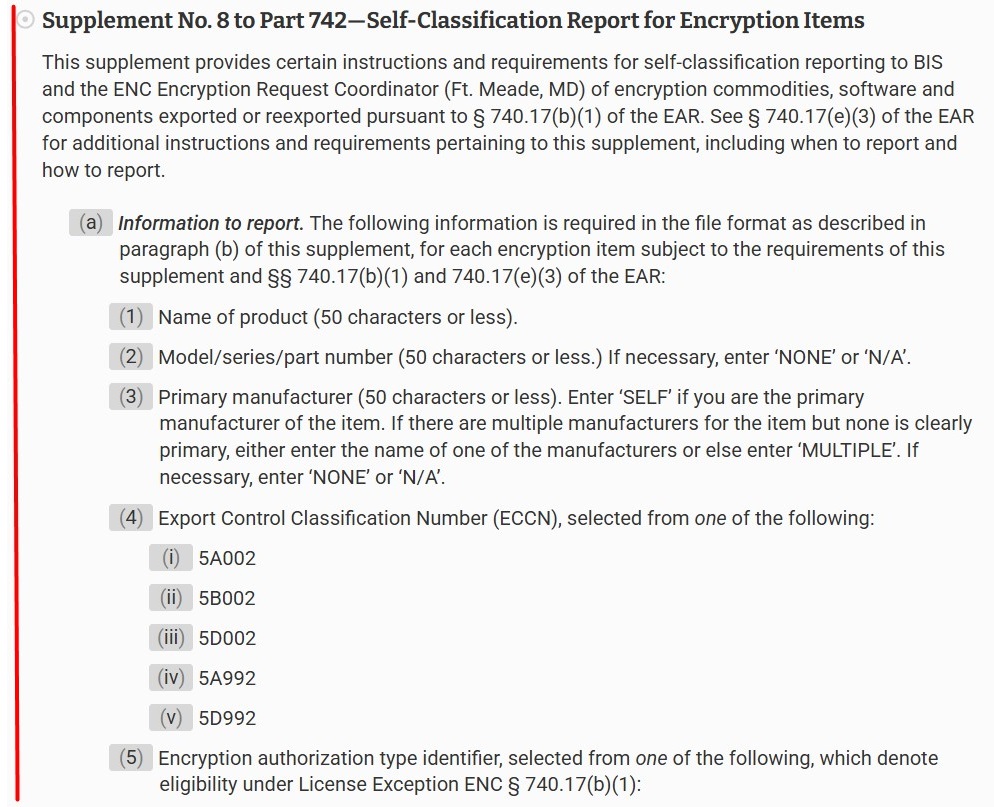
Task: Click the (1) marker for Name of product
Action: pyautogui.click(x=131, y=318)
